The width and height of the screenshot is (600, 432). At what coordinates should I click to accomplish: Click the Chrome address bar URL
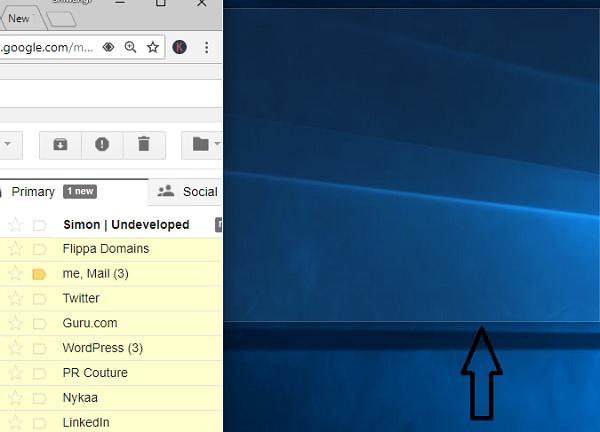(48, 47)
